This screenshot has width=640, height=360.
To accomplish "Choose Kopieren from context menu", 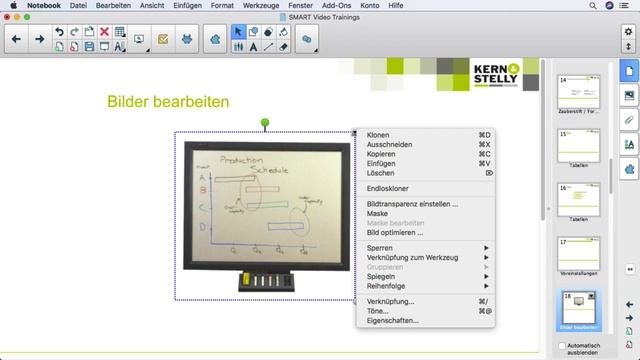I will click(x=425, y=154).
